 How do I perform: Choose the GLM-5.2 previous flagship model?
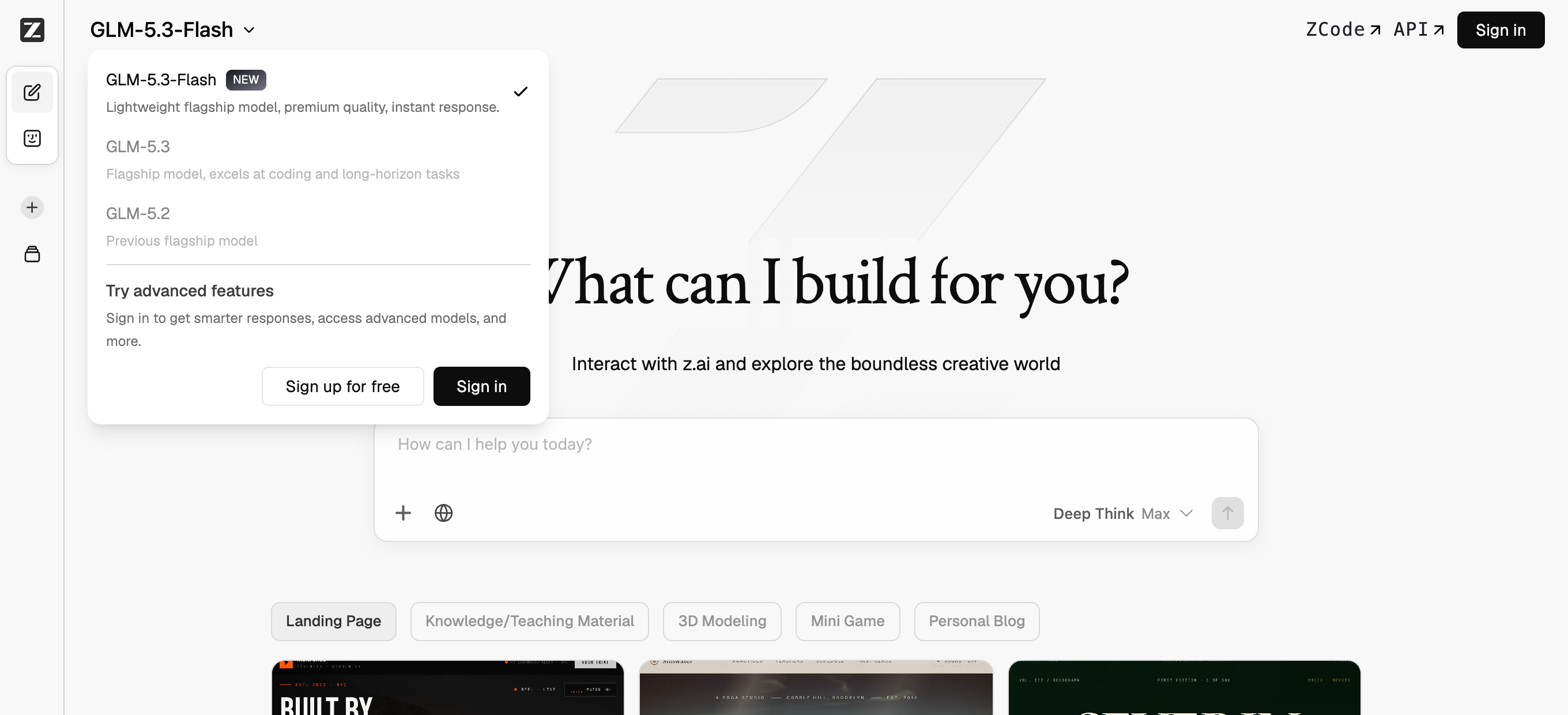point(318,227)
